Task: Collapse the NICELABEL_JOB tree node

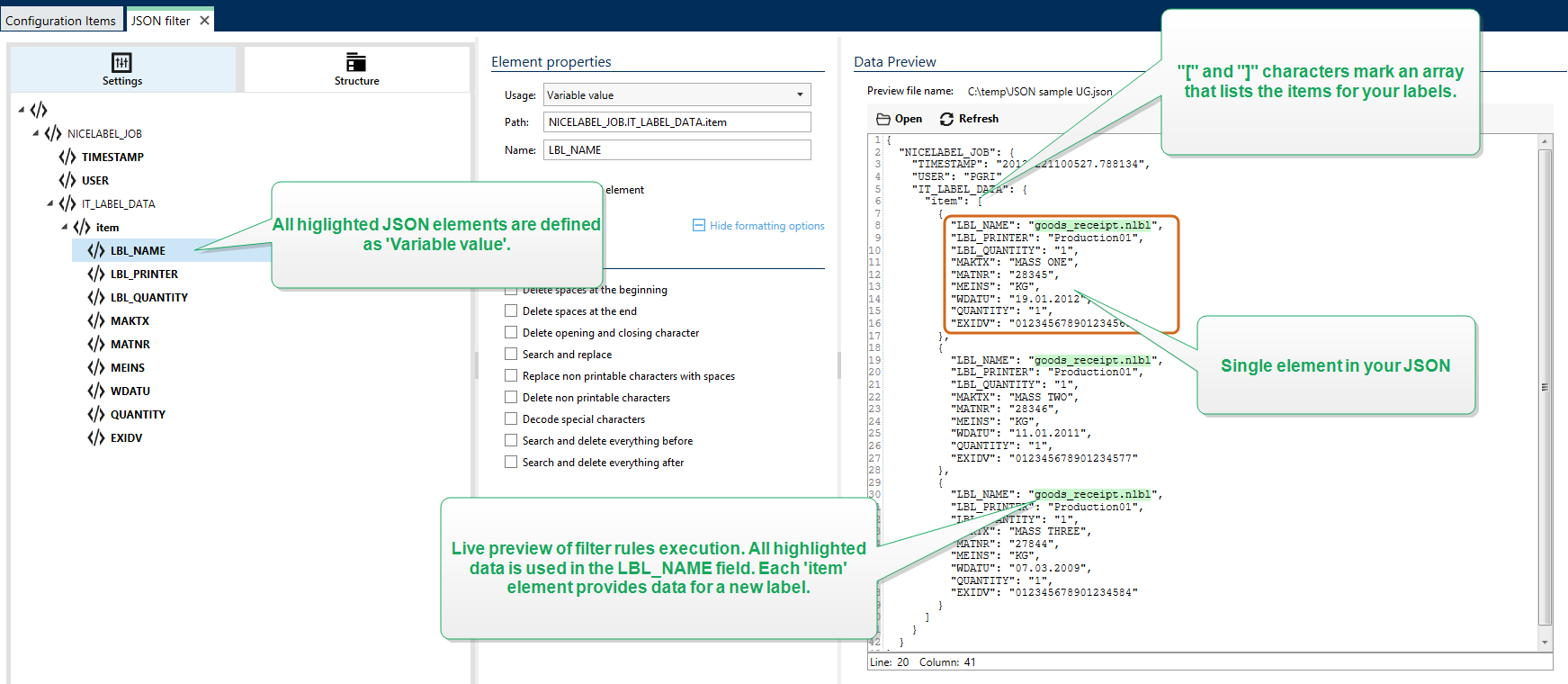Action: pyautogui.click(x=36, y=133)
